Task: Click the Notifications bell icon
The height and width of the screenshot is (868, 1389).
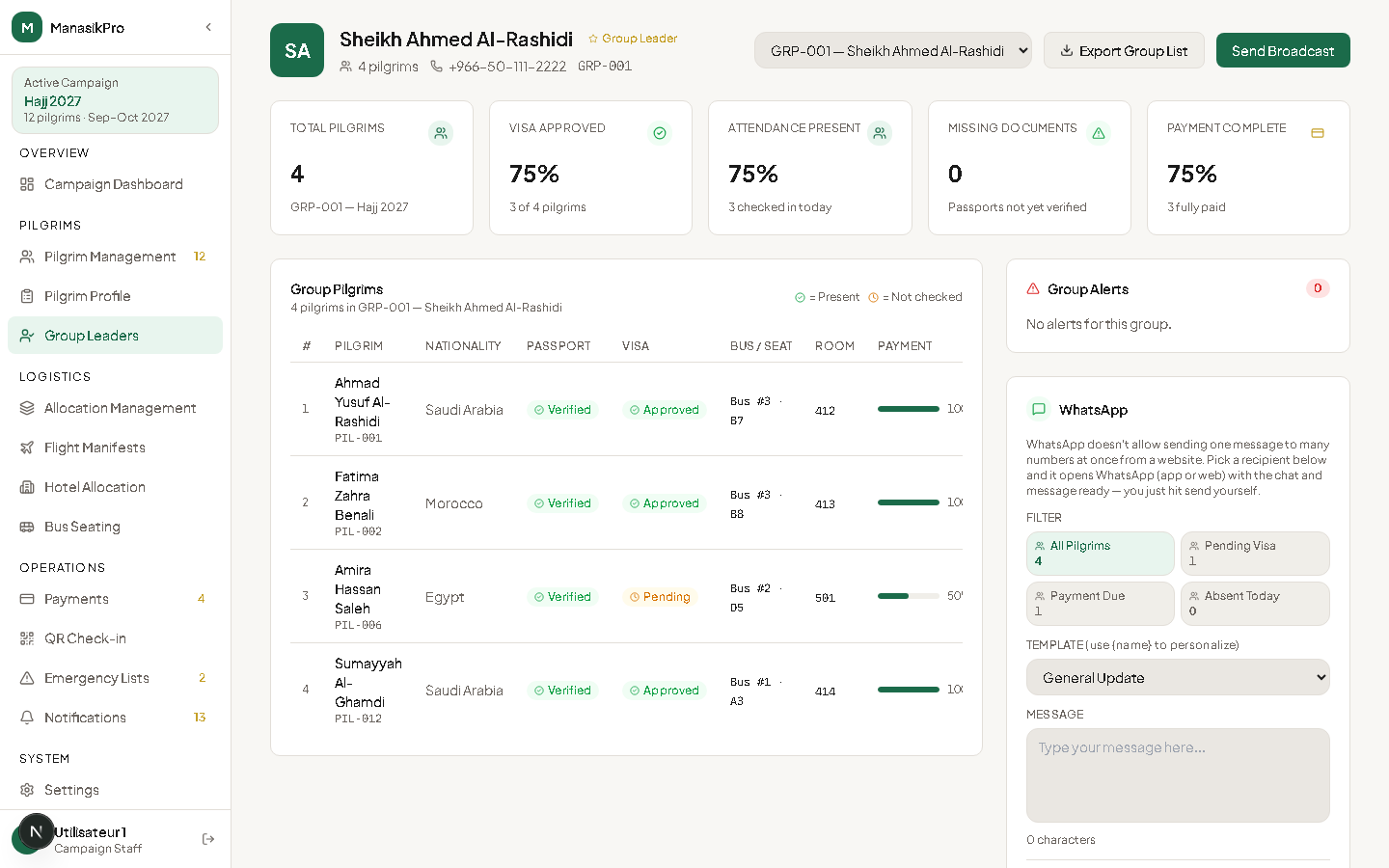Action: [27, 718]
